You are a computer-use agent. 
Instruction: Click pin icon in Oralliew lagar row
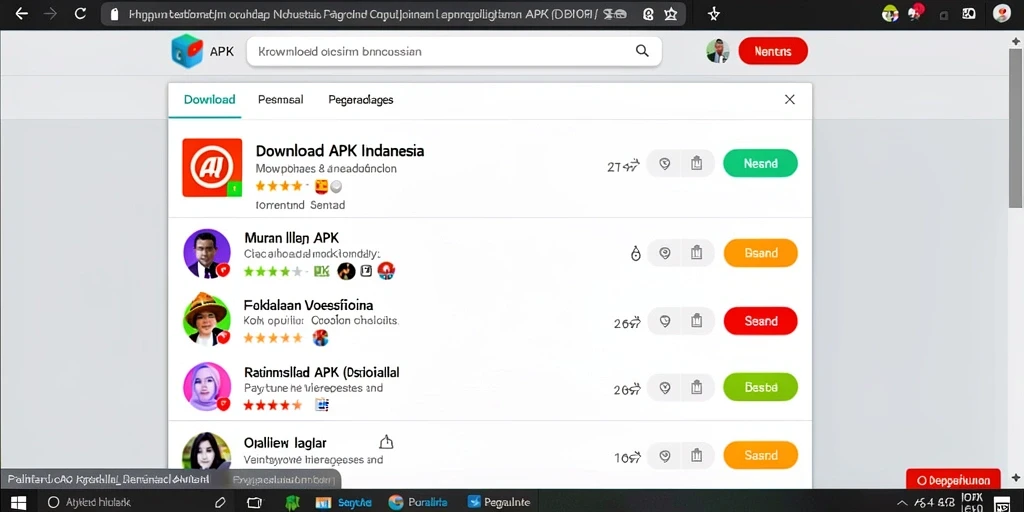point(665,455)
